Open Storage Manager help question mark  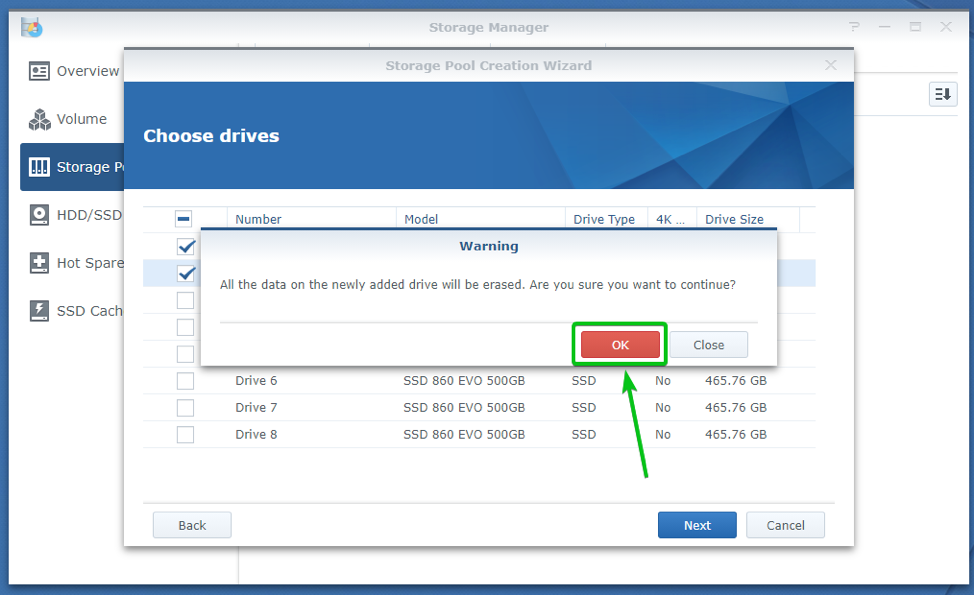pyautogui.click(x=855, y=27)
